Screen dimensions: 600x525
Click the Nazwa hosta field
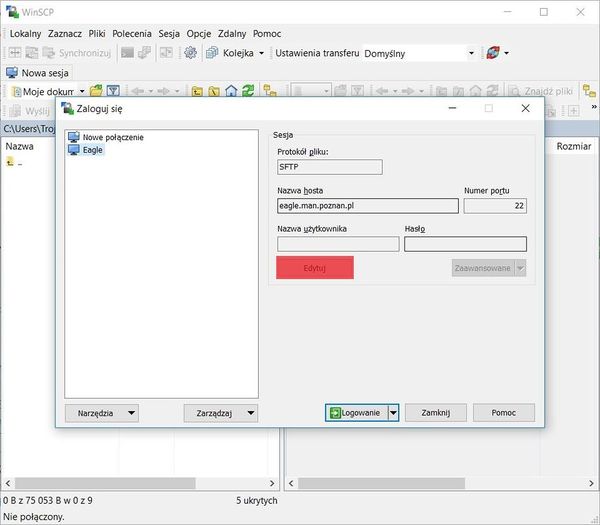pyautogui.click(x=368, y=205)
